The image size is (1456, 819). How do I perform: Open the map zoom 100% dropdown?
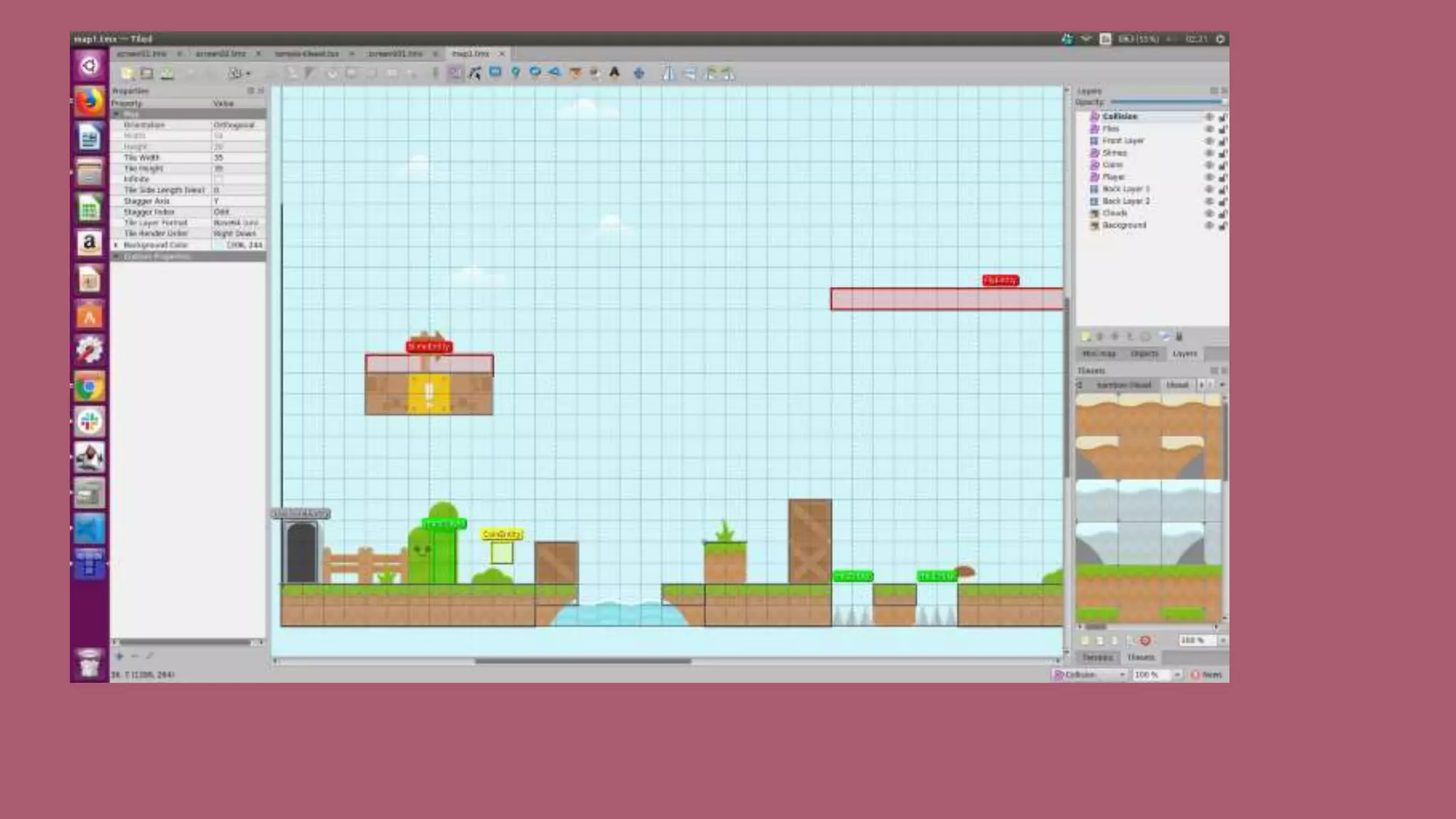coord(1177,674)
